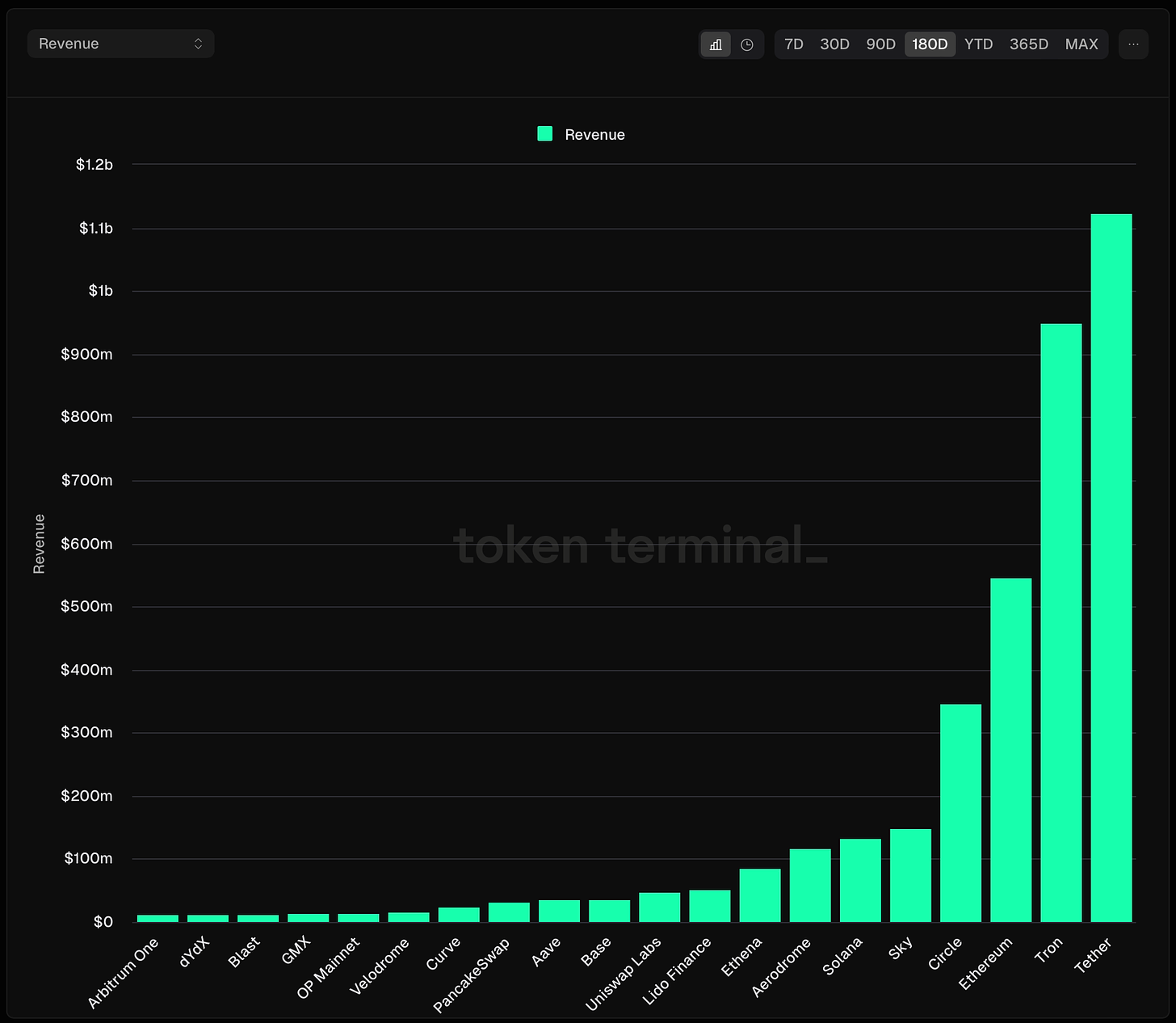This screenshot has height=1023, width=1176.
Task: Enable the YTD time range
Action: pyautogui.click(x=978, y=44)
